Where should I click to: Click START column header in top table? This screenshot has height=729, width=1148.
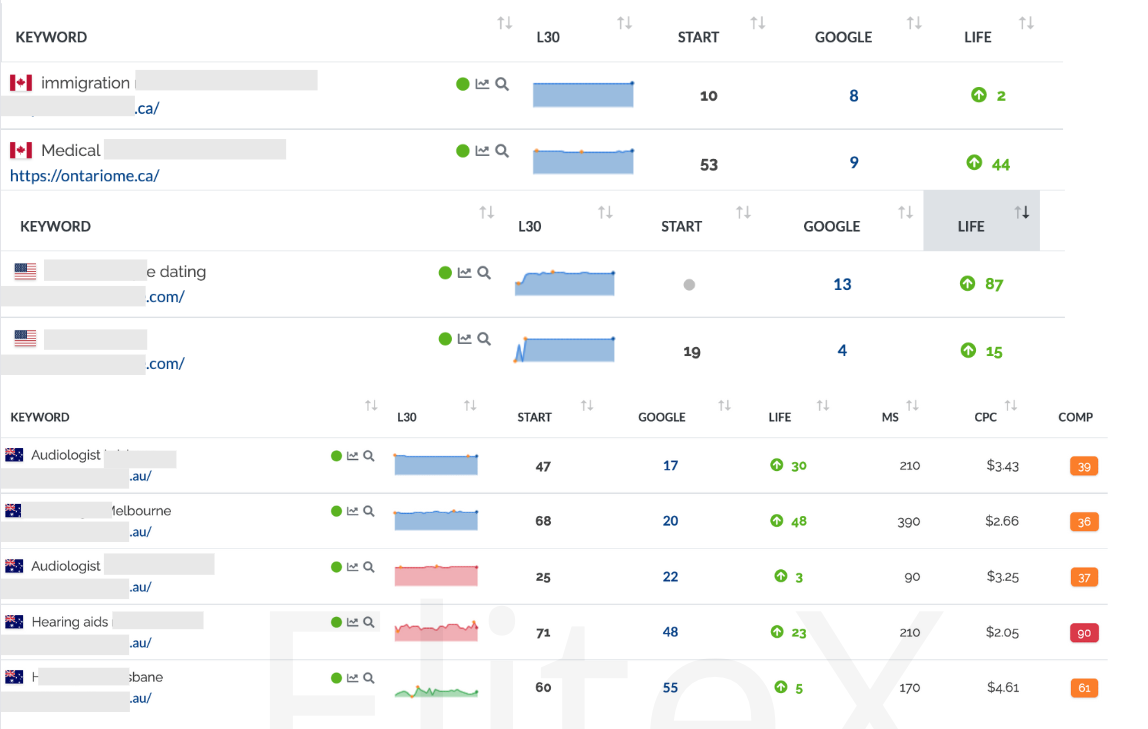pos(698,37)
